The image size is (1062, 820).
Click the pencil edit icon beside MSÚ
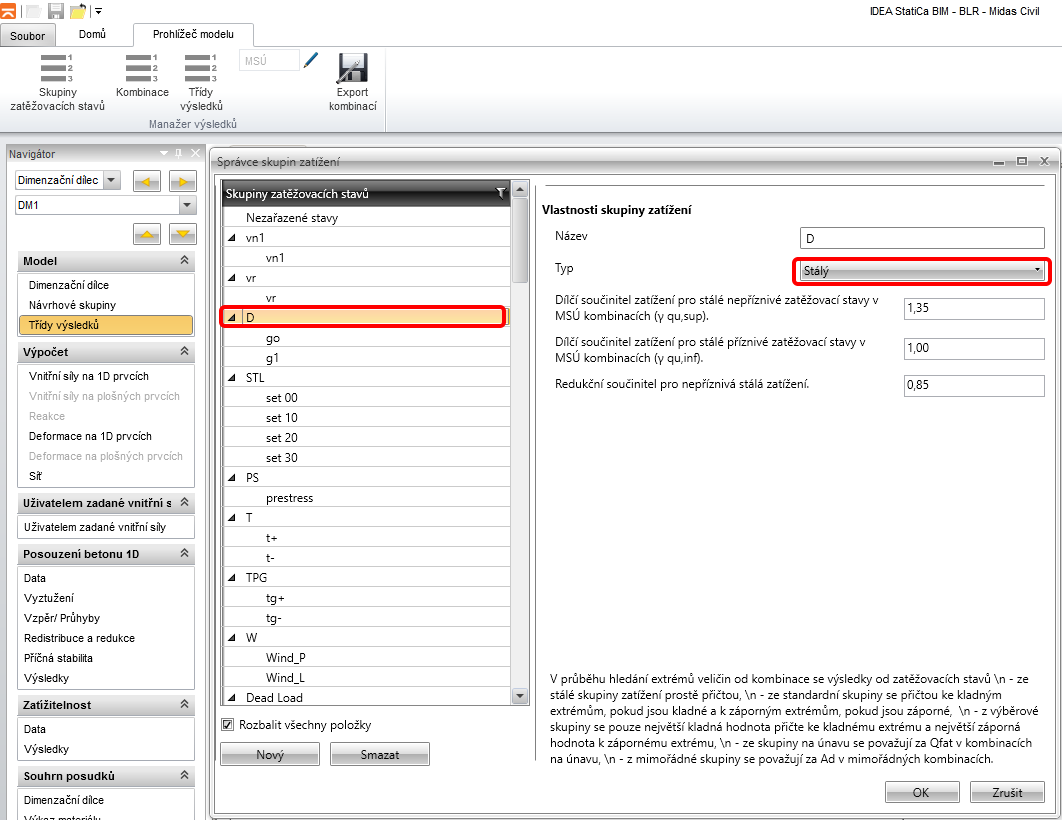[311, 61]
